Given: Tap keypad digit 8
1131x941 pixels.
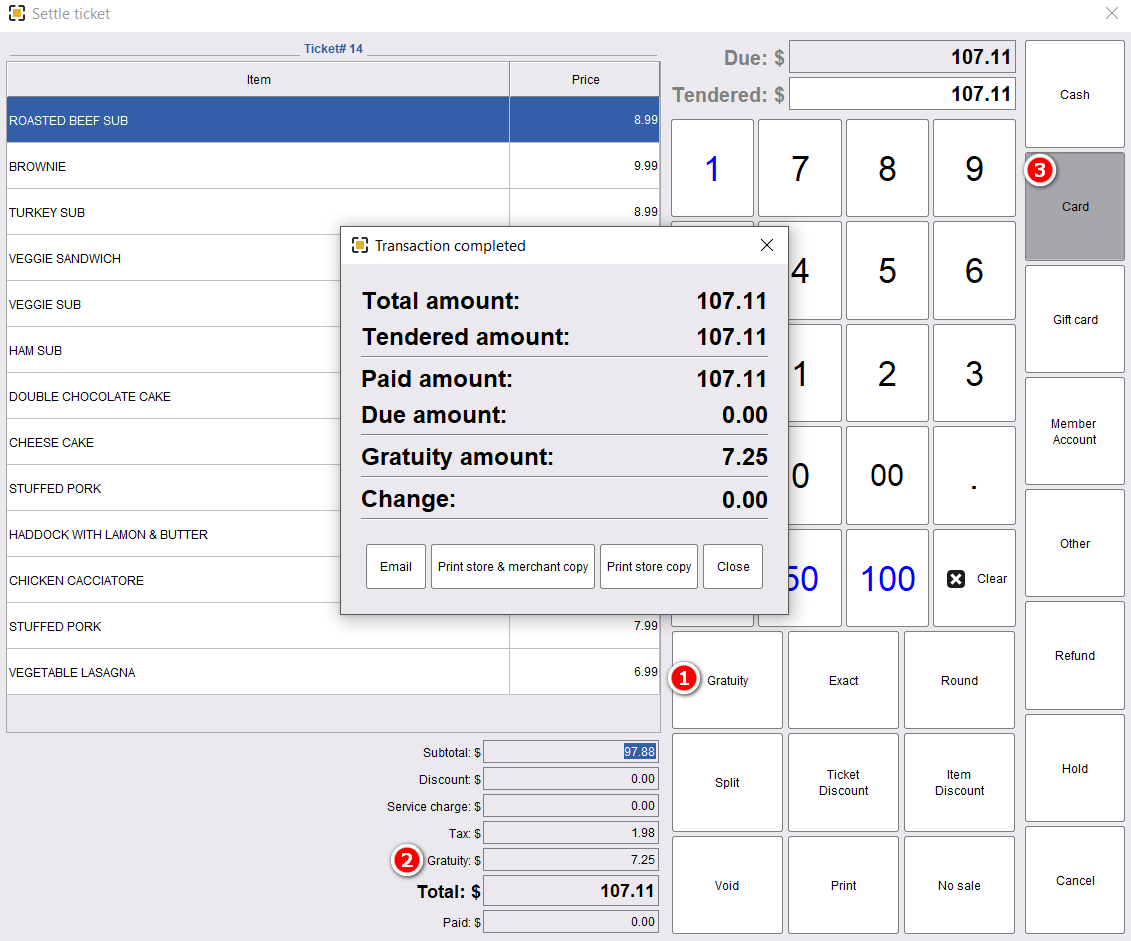Looking at the screenshot, I should coord(886,168).
